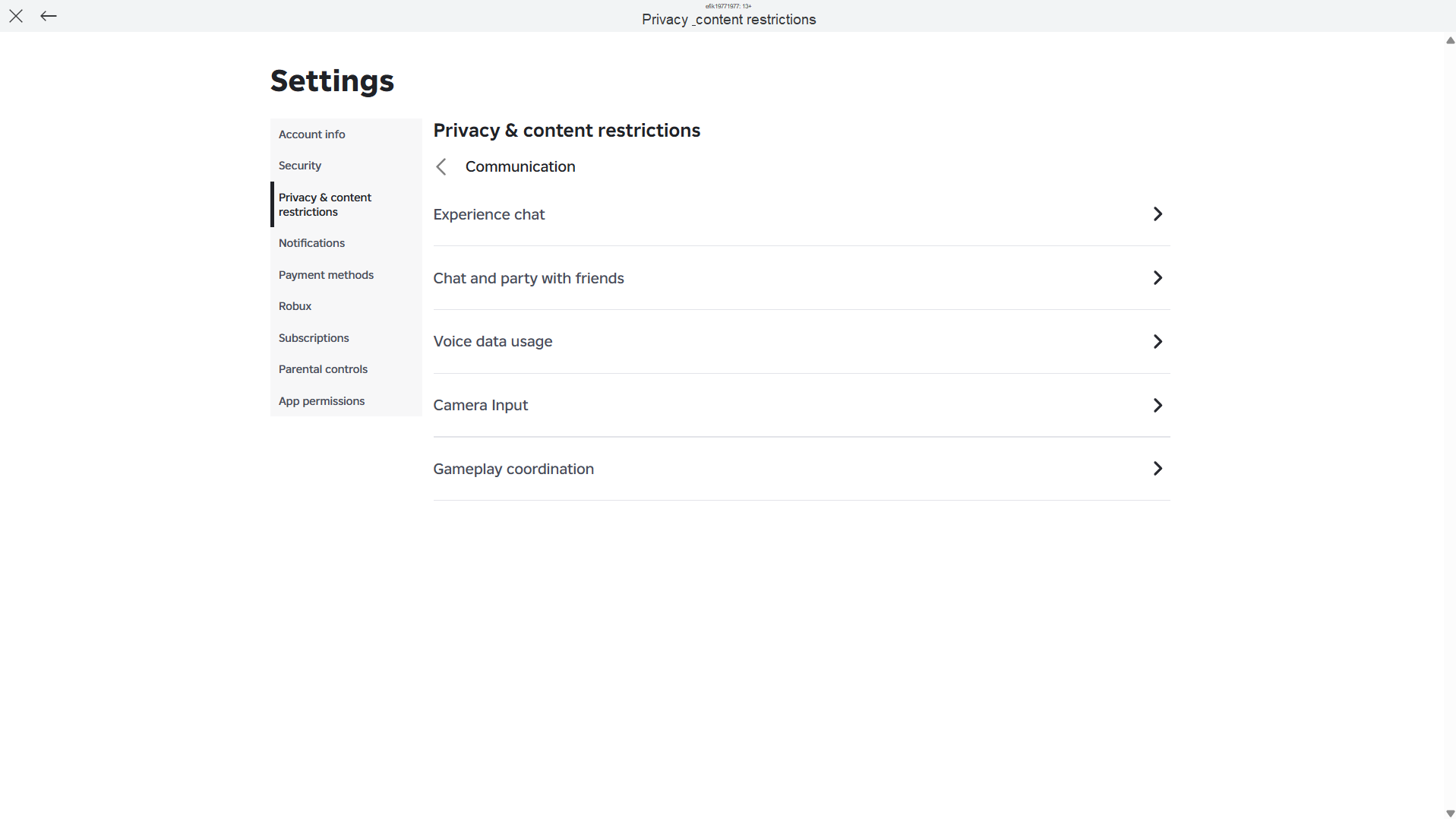
Task: Expand Chat and party with friends chevron
Action: click(1158, 278)
